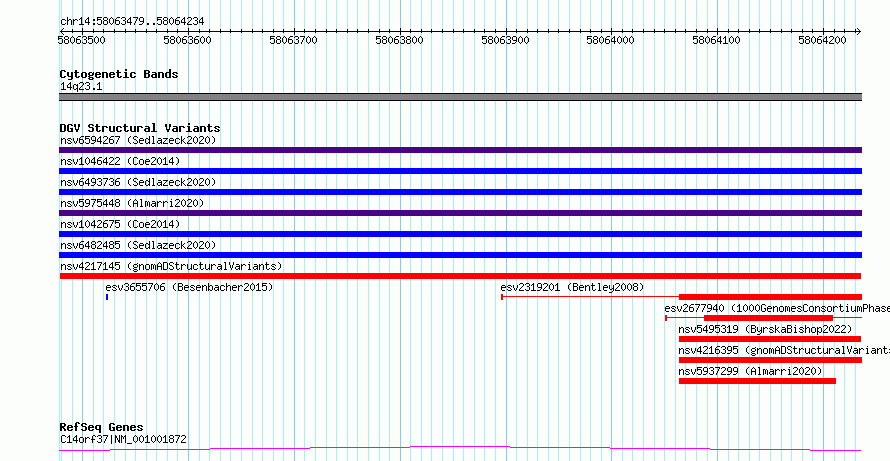The image size is (890, 461).
Task: Click the thick red esv2677940 bar segment
Action: (769, 318)
